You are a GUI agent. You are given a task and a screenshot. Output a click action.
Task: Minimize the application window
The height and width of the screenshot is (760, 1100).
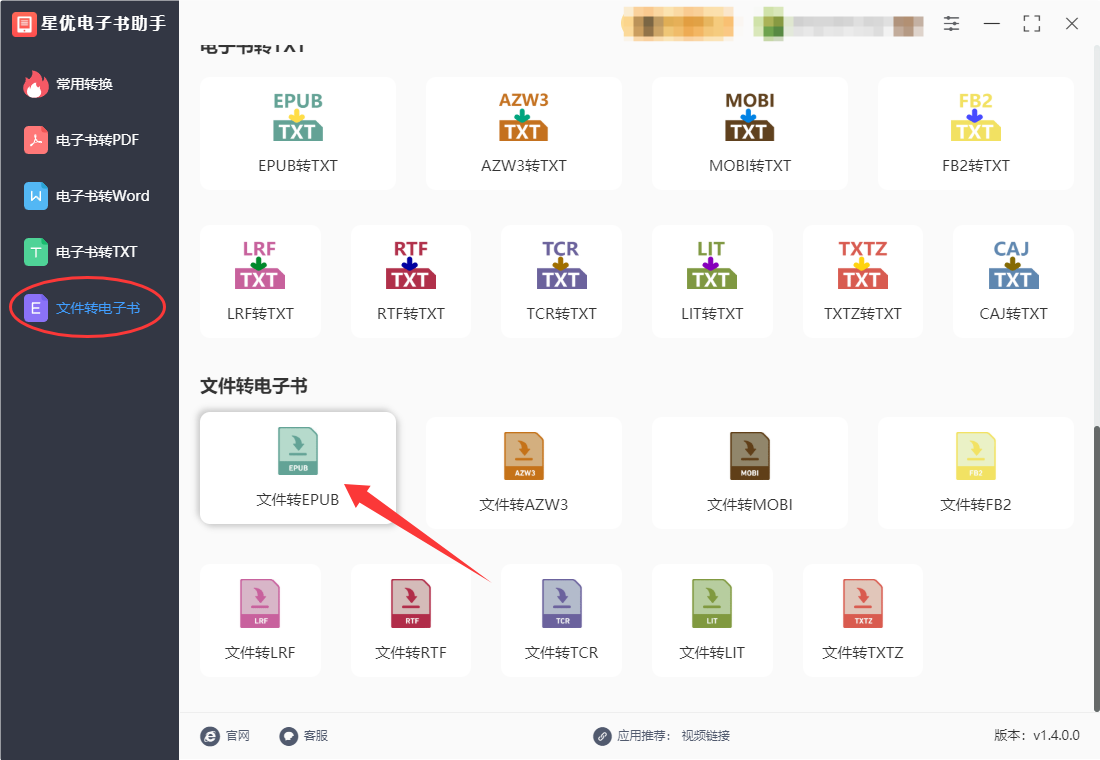click(x=991, y=24)
